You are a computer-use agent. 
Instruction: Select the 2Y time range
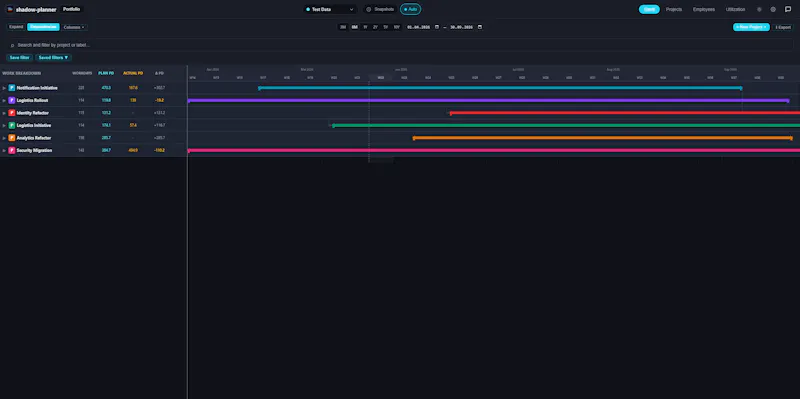(x=375, y=27)
